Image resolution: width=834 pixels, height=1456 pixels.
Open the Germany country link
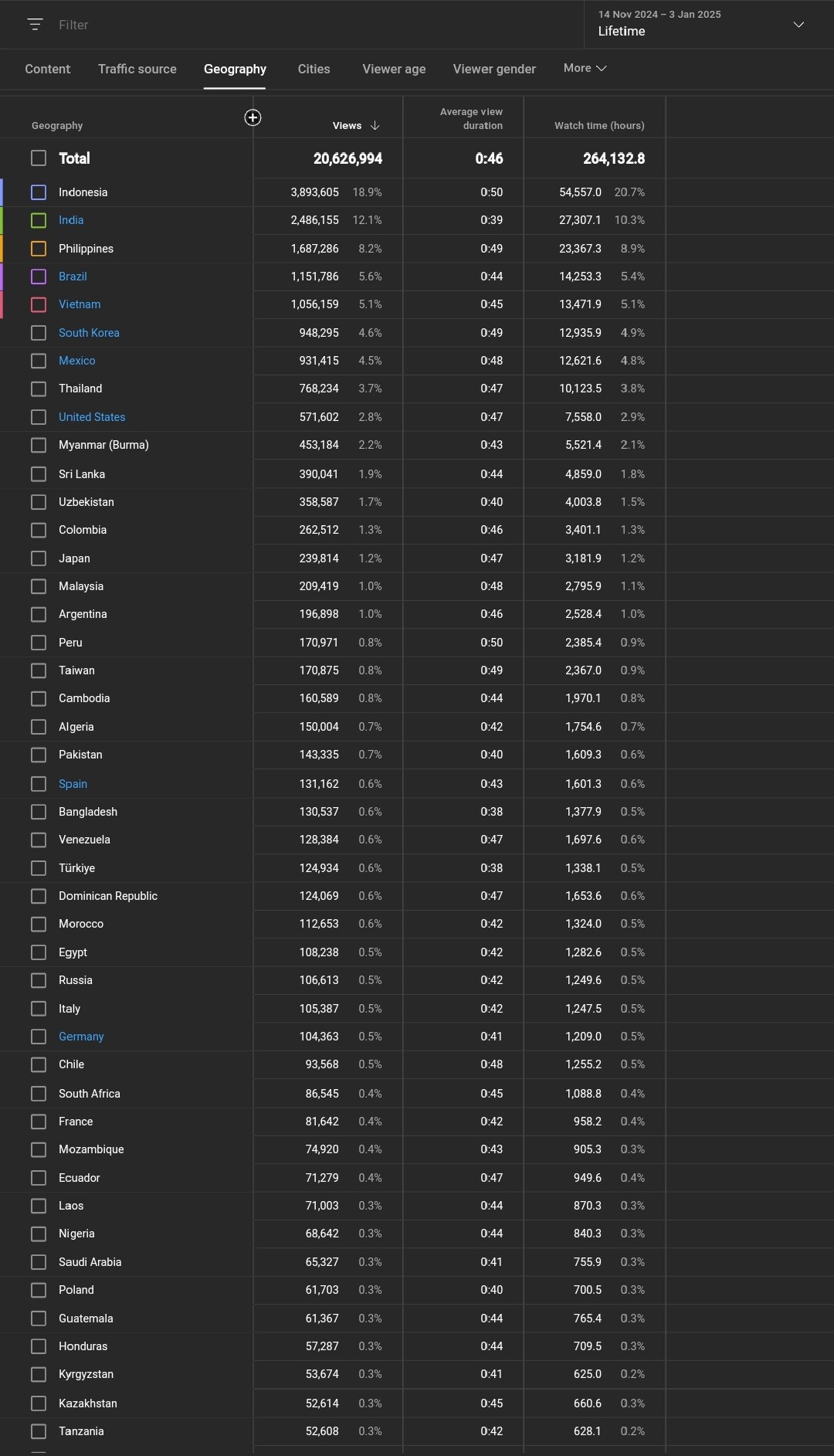click(x=81, y=1037)
